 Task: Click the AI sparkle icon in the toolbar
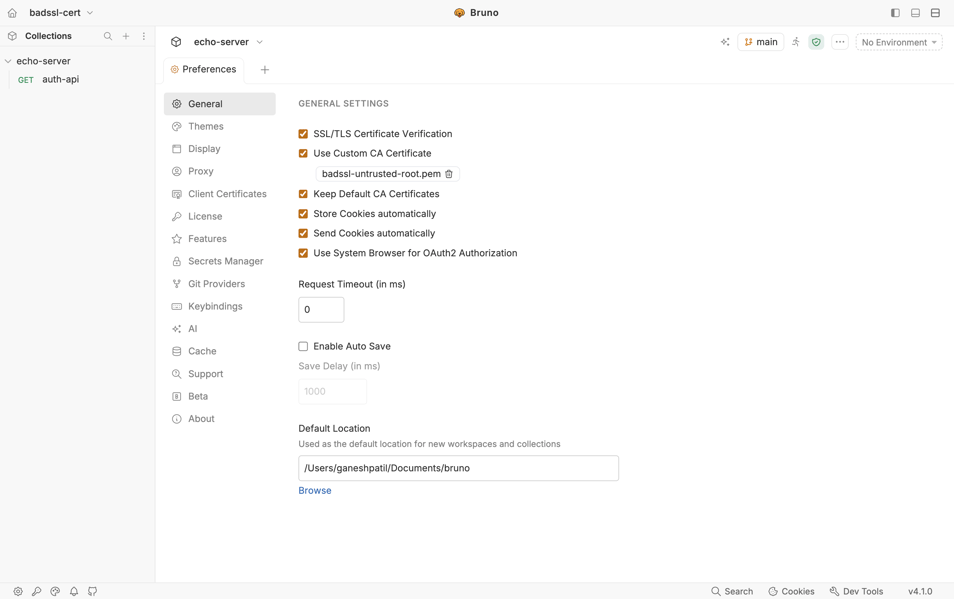tap(725, 42)
